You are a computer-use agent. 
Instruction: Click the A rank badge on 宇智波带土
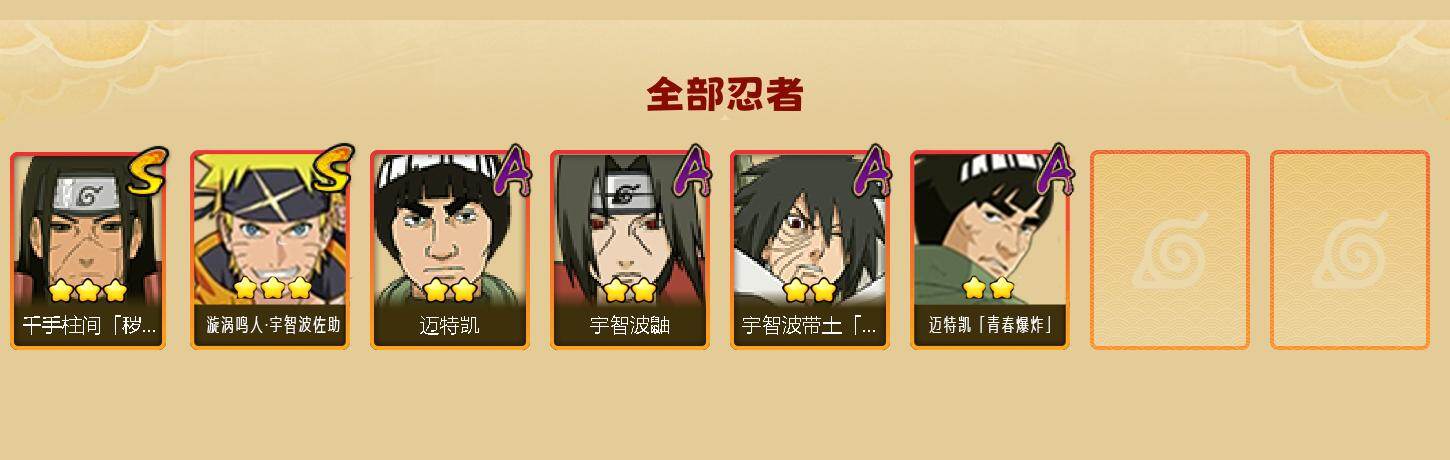tap(872, 171)
